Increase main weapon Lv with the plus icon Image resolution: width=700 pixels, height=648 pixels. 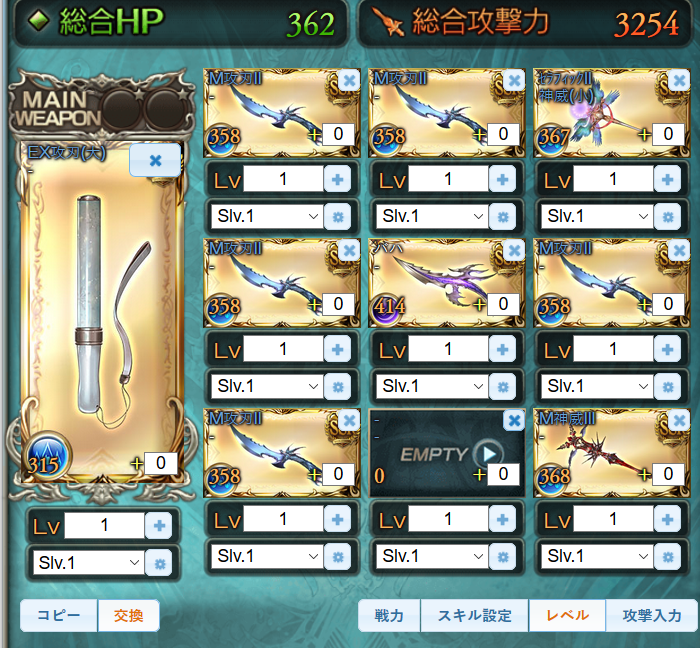coord(159,526)
